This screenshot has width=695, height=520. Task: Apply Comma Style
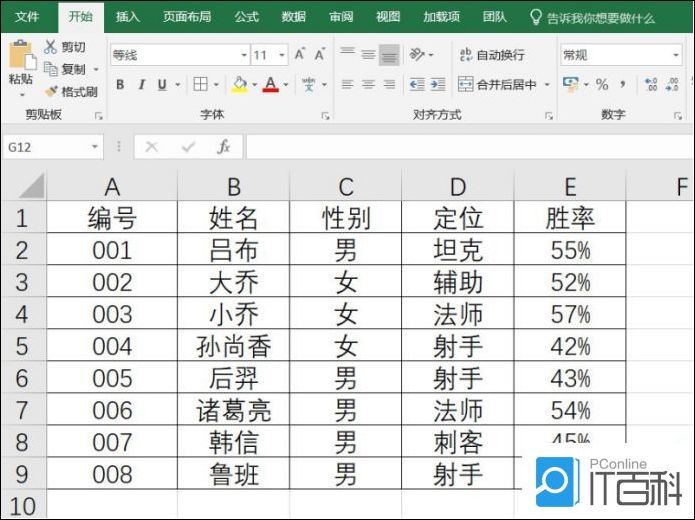click(623, 84)
